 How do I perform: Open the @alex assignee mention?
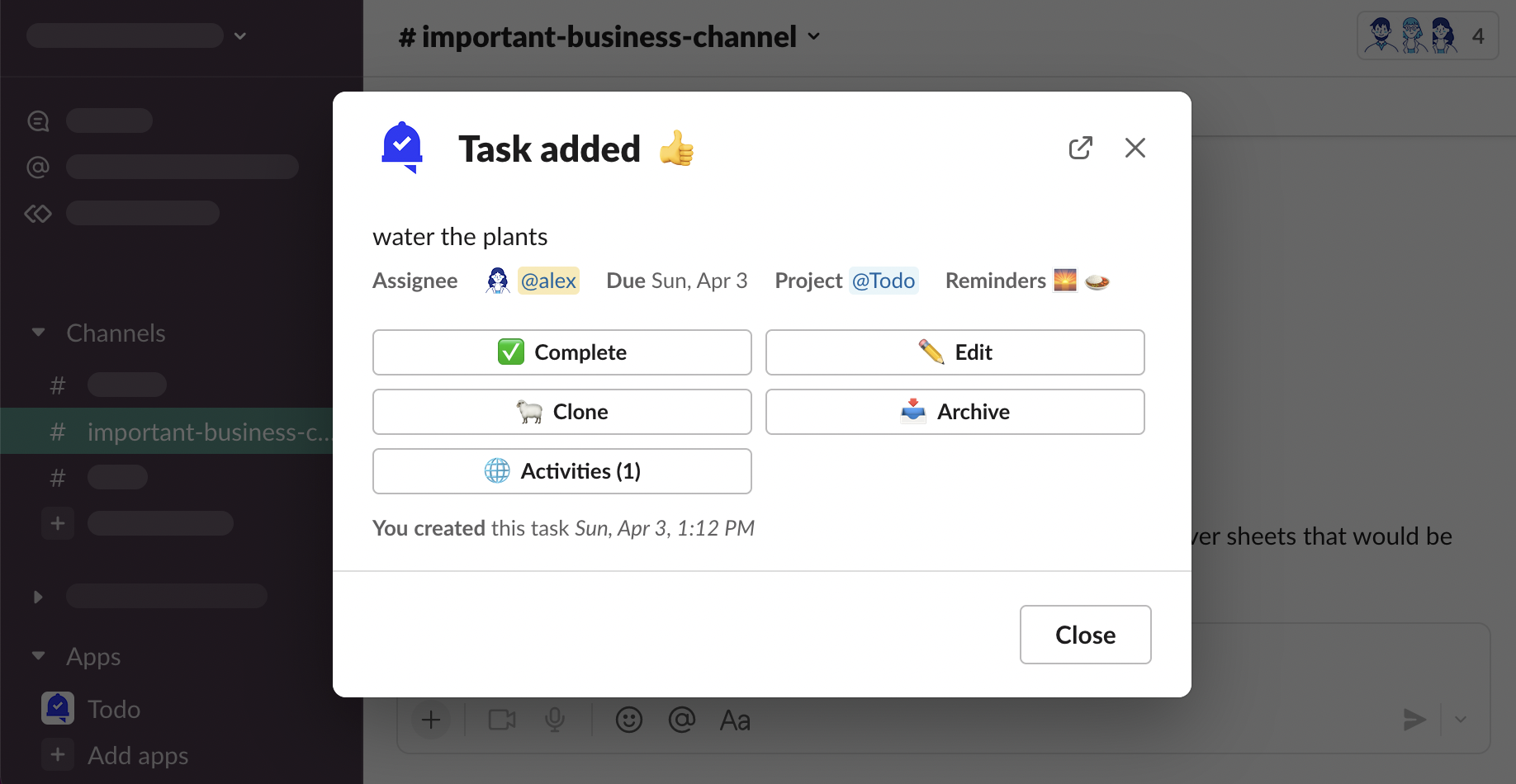[548, 281]
